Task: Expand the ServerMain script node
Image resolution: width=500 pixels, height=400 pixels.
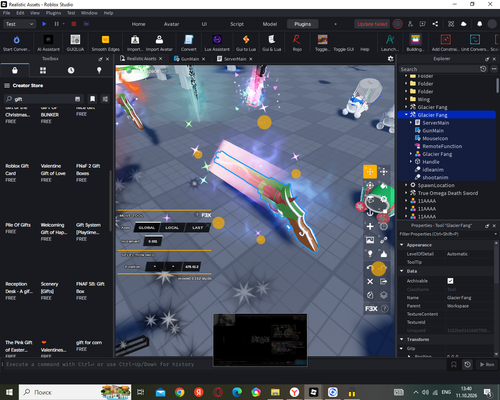Action: click(411, 123)
